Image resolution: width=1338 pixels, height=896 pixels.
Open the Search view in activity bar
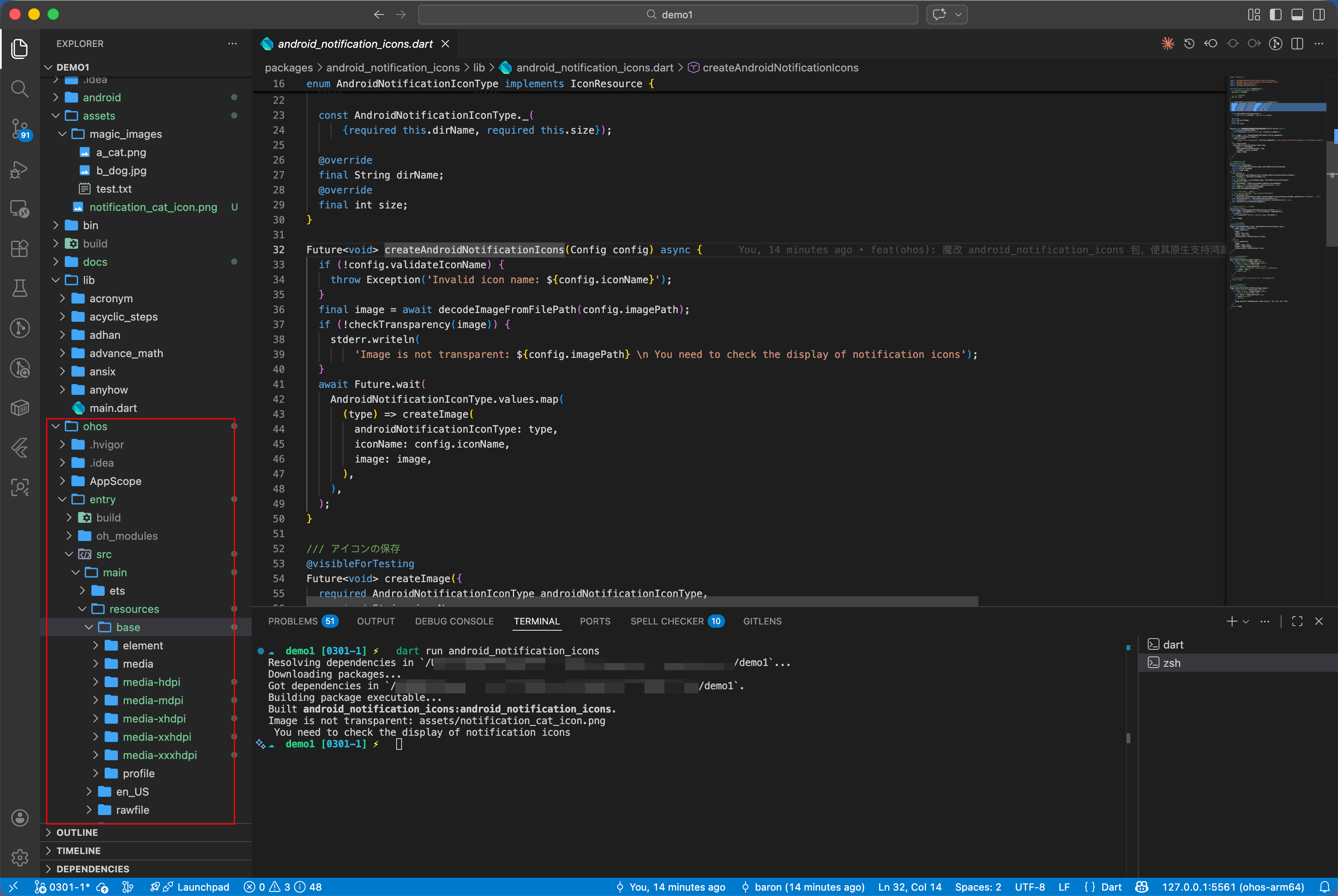click(x=20, y=88)
